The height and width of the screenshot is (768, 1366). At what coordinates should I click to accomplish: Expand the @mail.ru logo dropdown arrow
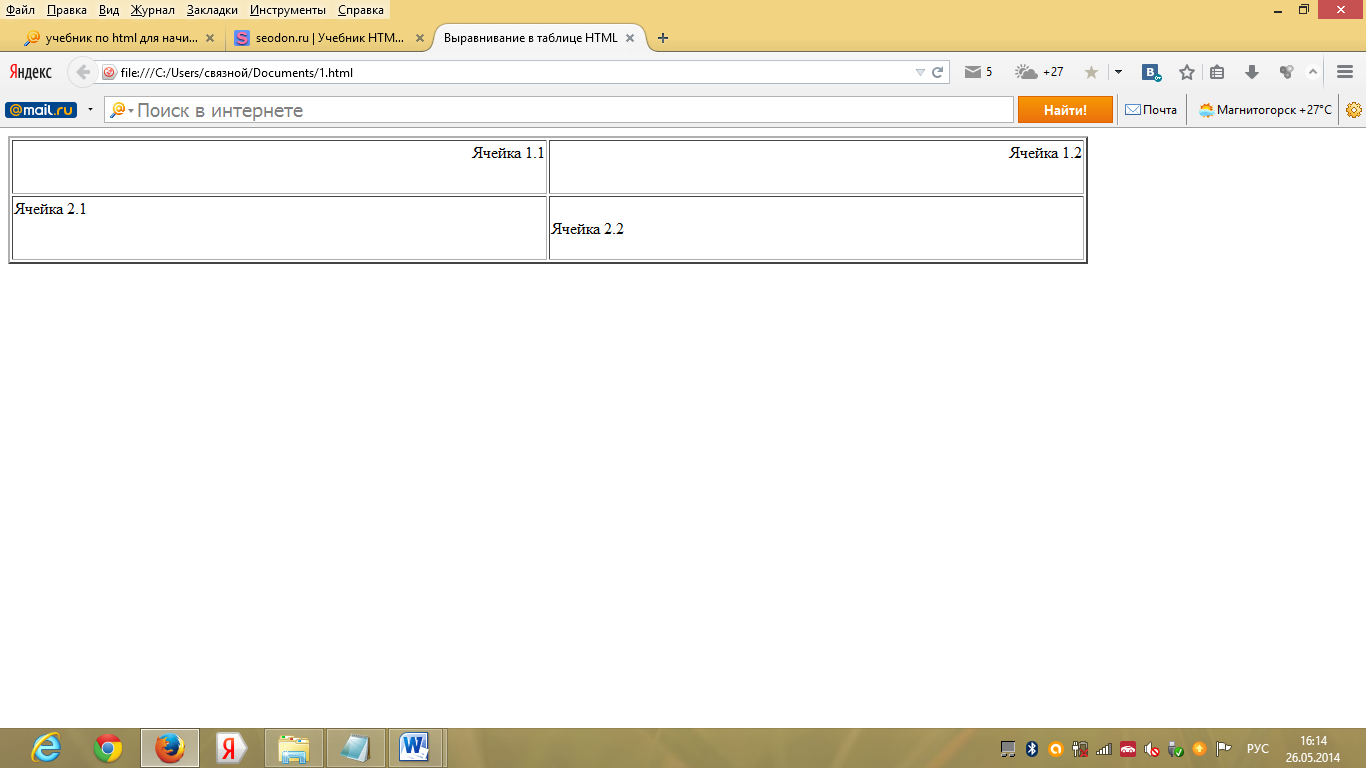pos(90,110)
